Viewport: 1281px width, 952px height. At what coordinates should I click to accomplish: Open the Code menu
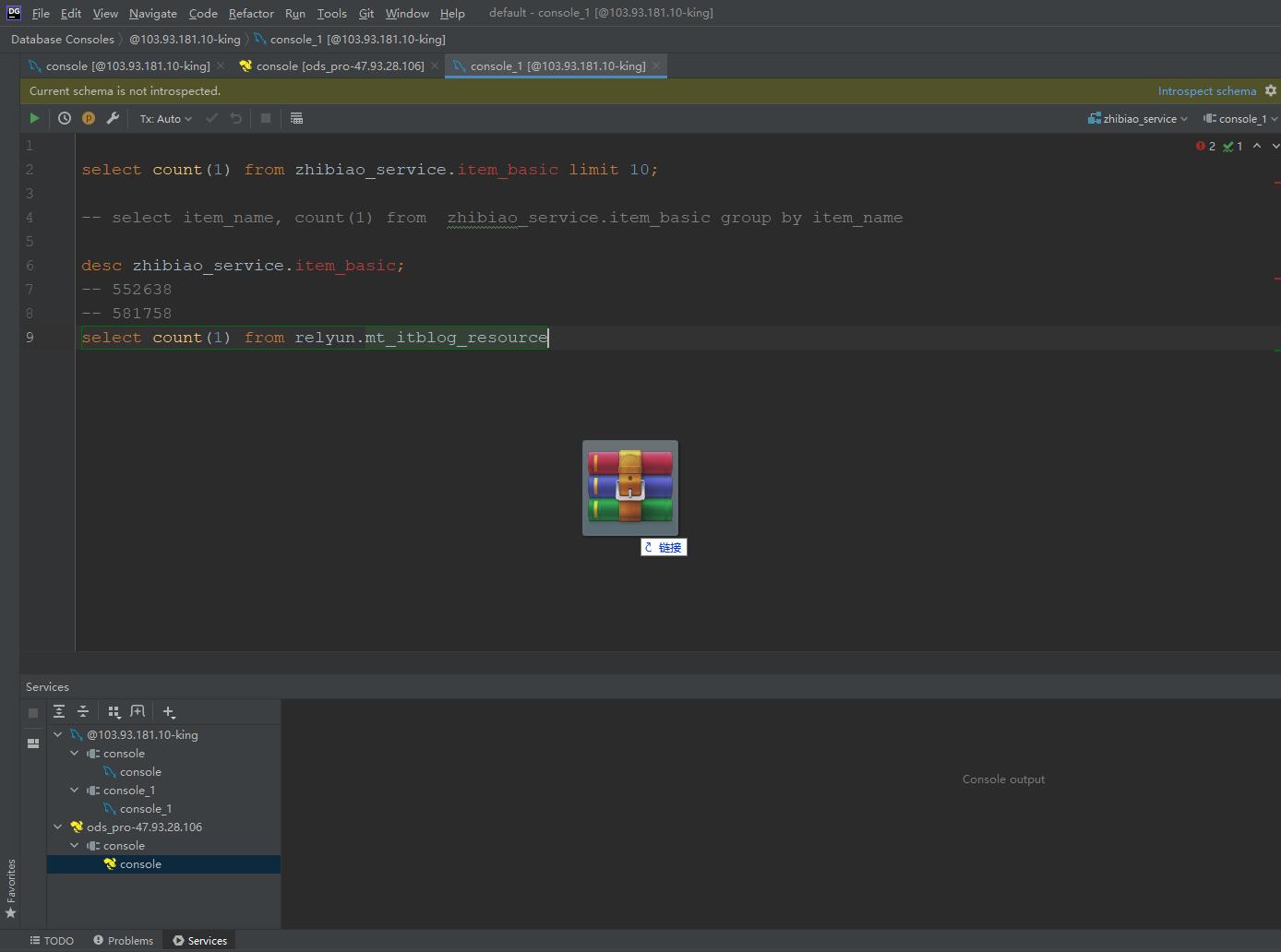coord(203,13)
